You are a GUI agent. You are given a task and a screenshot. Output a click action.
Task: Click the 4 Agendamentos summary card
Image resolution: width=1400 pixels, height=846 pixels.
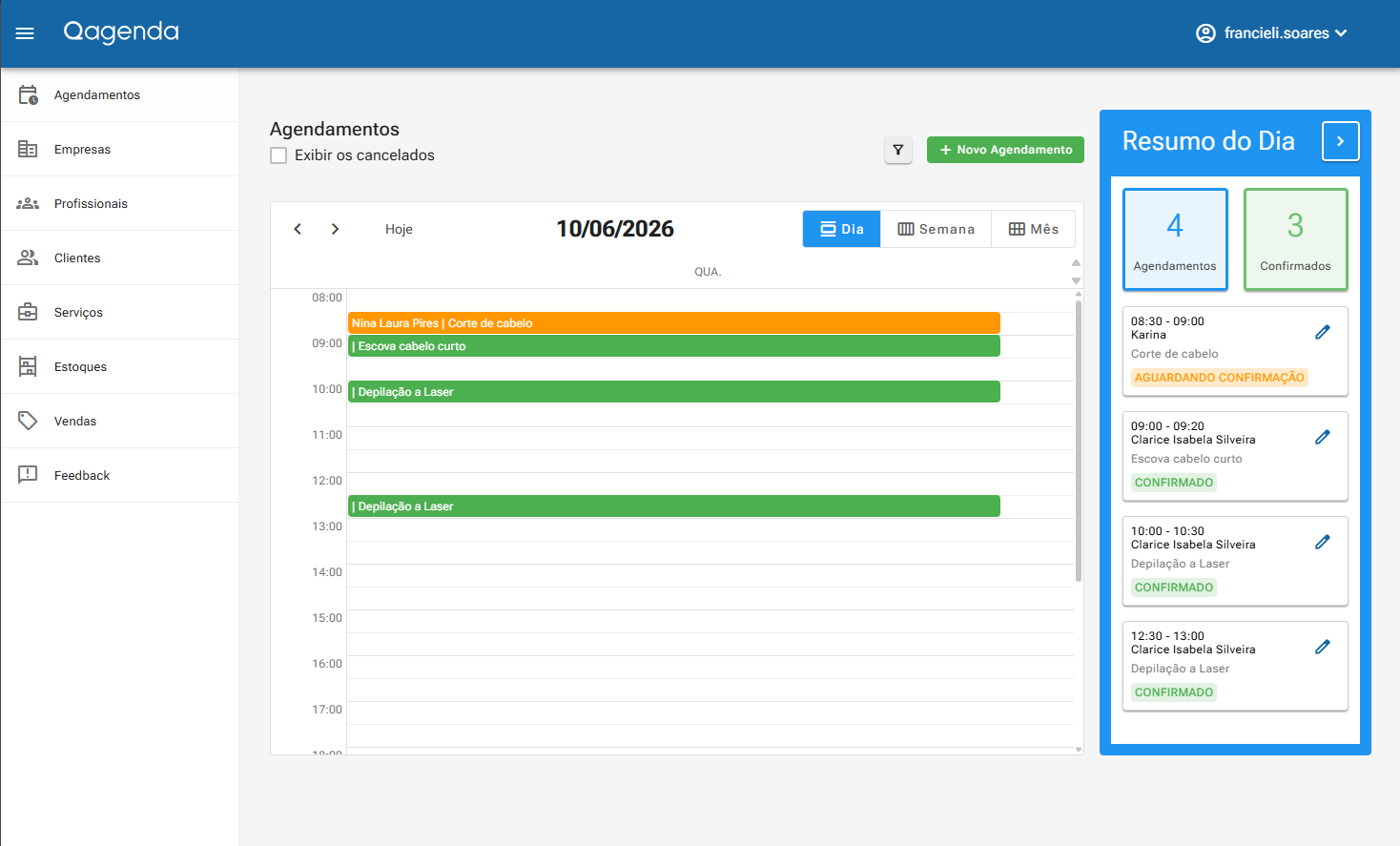(1175, 239)
